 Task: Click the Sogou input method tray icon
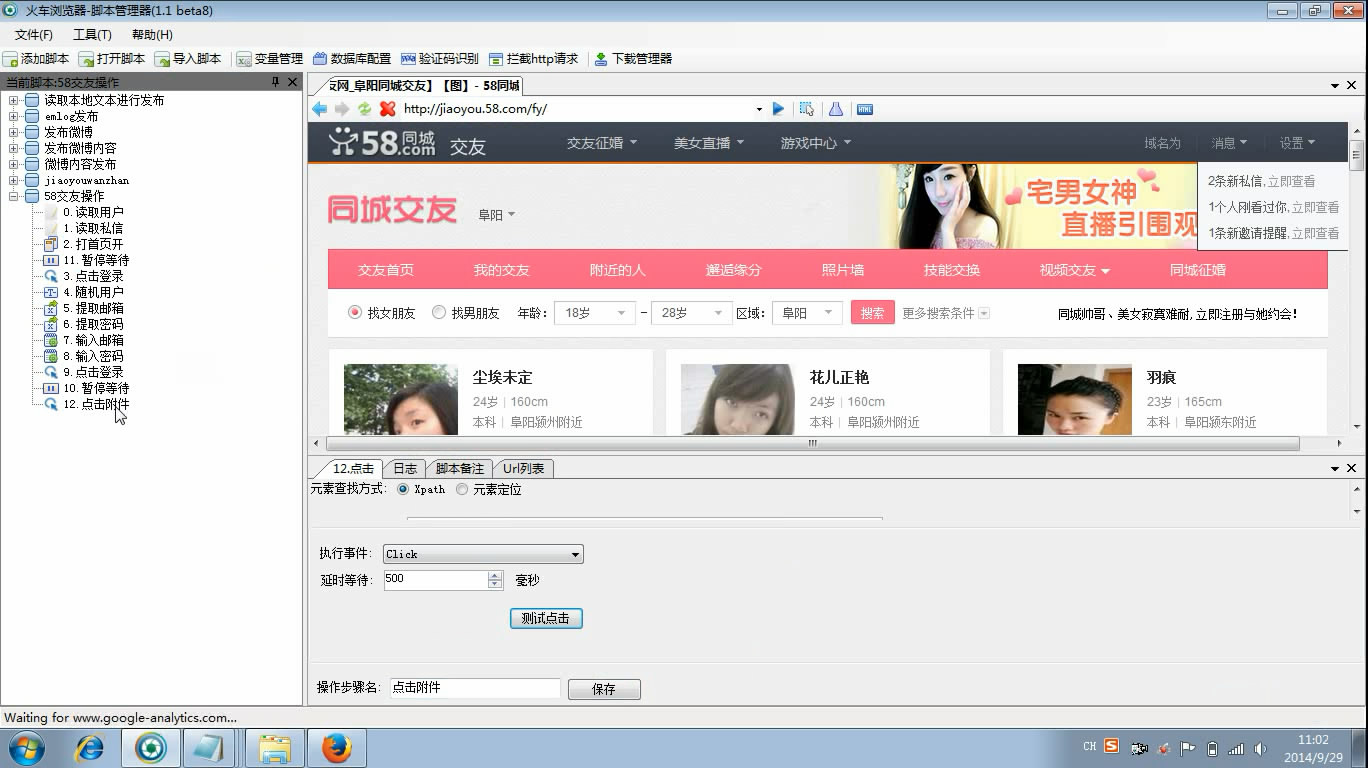(1111, 746)
